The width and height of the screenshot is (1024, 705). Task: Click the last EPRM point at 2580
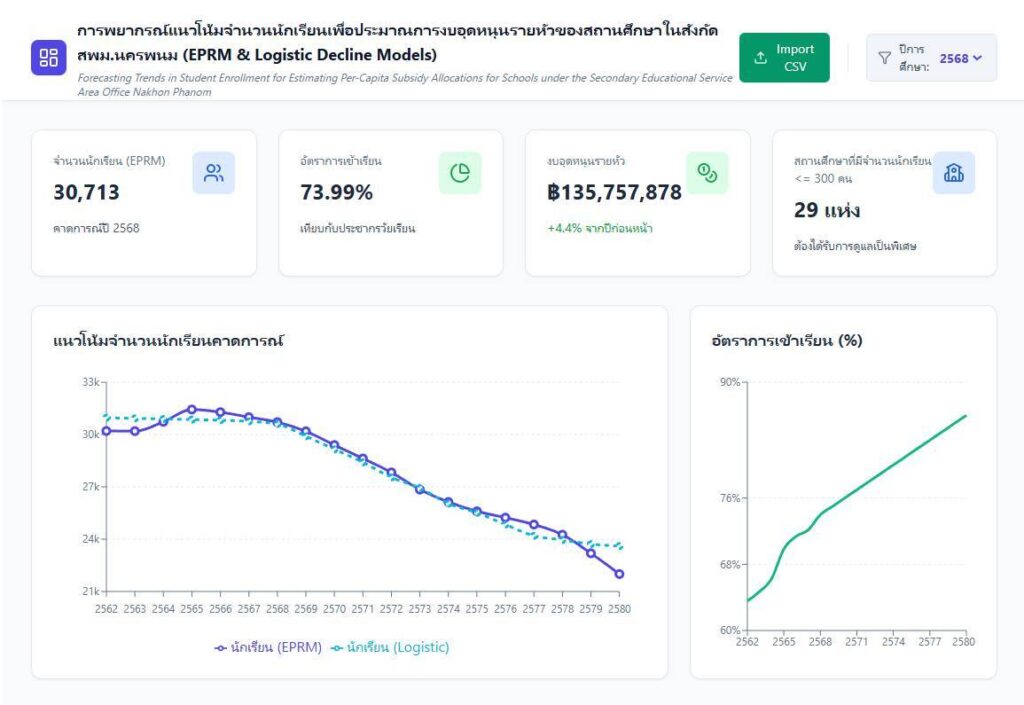(x=620, y=574)
